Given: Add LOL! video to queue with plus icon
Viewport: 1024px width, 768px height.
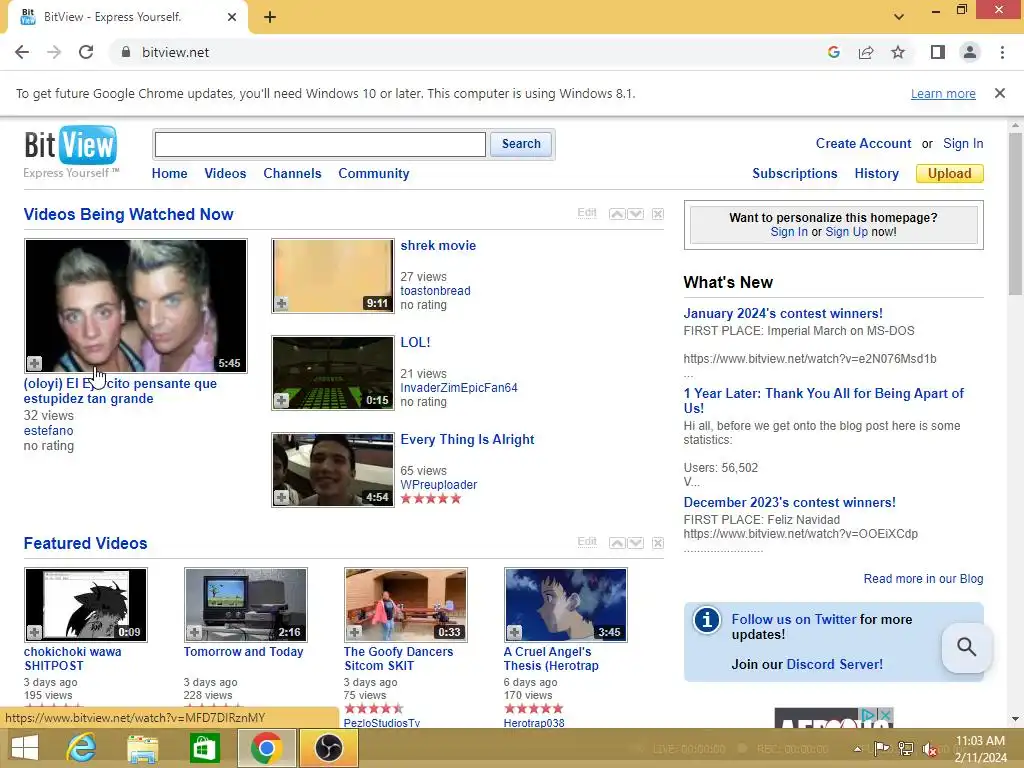Looking at the screenshot, I should point(281,400).
